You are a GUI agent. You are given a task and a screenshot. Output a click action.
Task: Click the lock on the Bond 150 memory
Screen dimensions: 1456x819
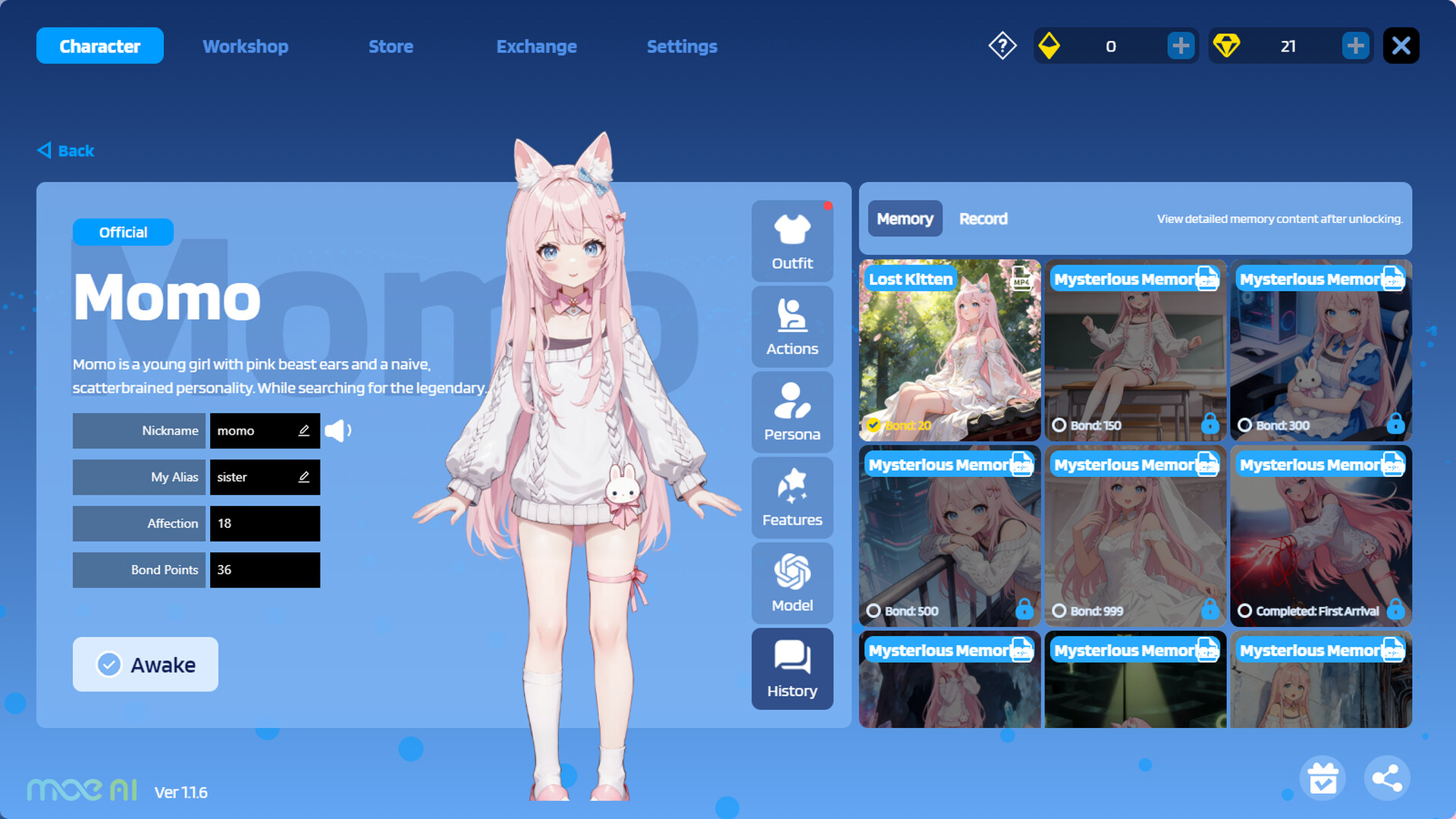[1212, 425]
